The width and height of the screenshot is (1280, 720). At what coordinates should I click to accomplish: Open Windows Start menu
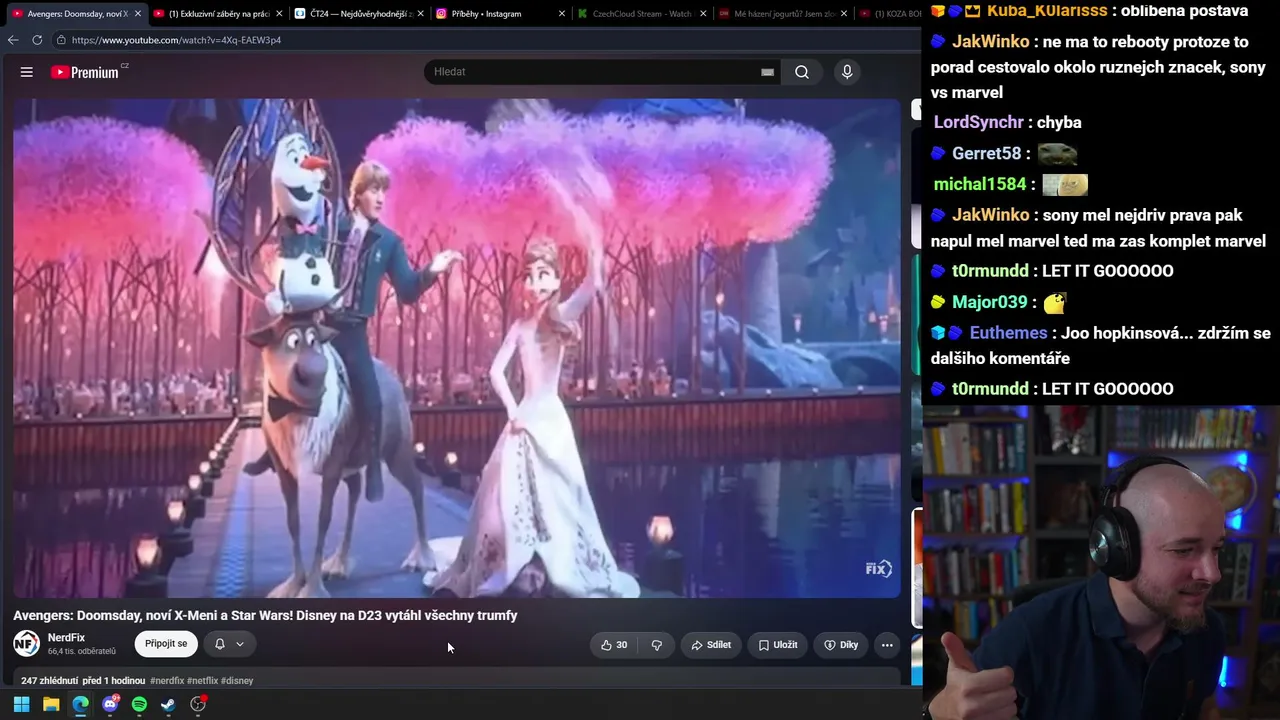21,704
